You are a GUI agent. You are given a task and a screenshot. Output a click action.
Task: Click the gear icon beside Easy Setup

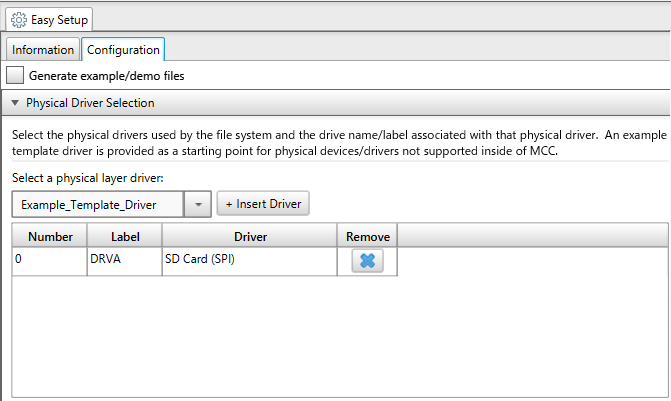18,20
